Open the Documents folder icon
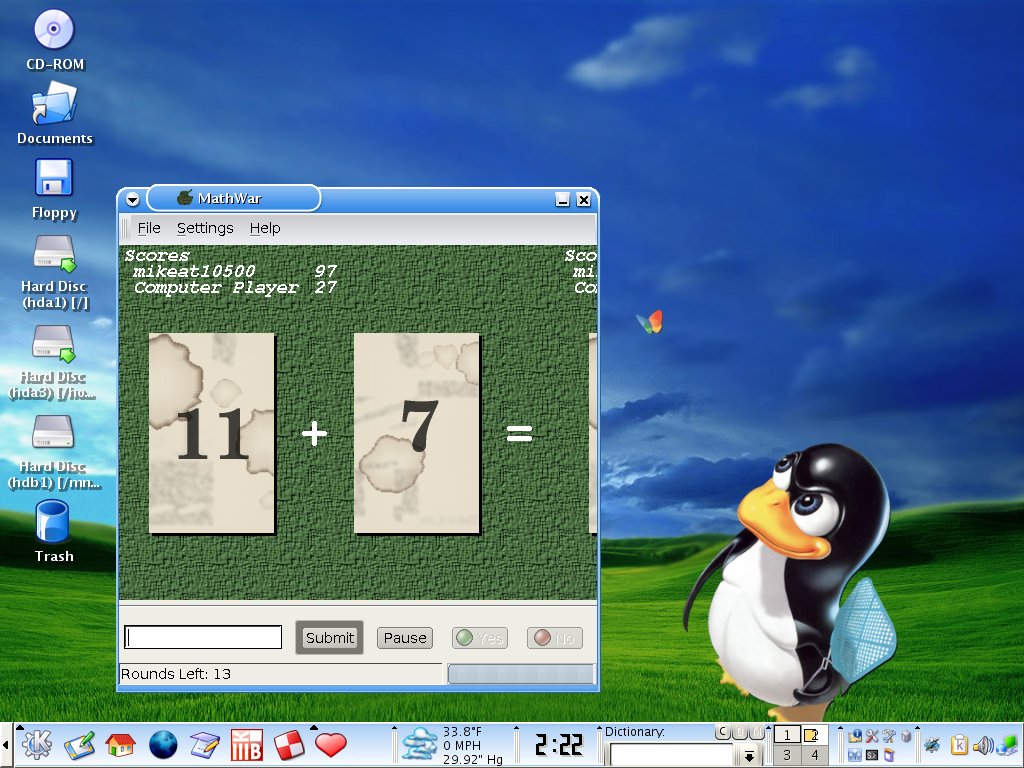The image size is (1024, 768). (54, 104)
